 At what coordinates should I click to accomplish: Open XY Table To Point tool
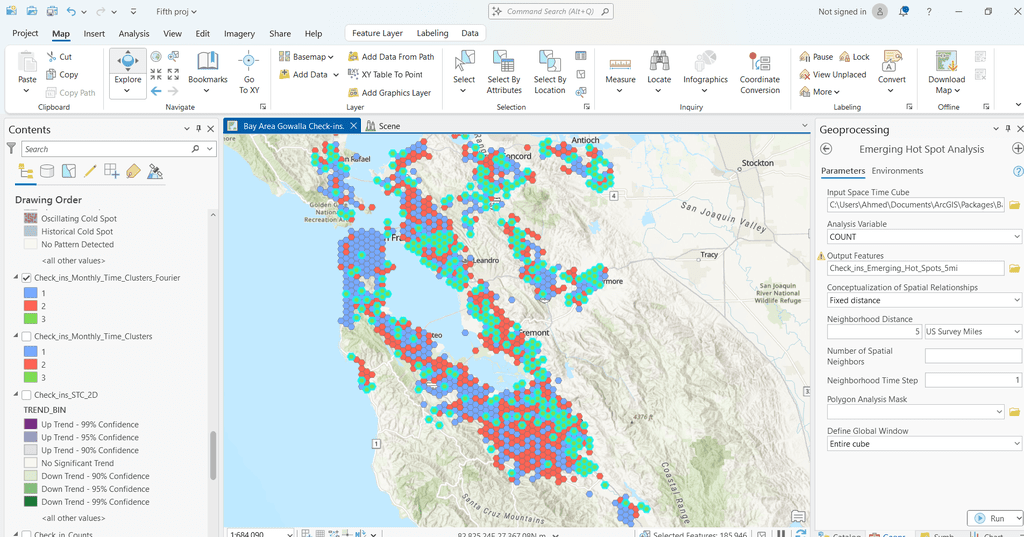tap(385, 74)
